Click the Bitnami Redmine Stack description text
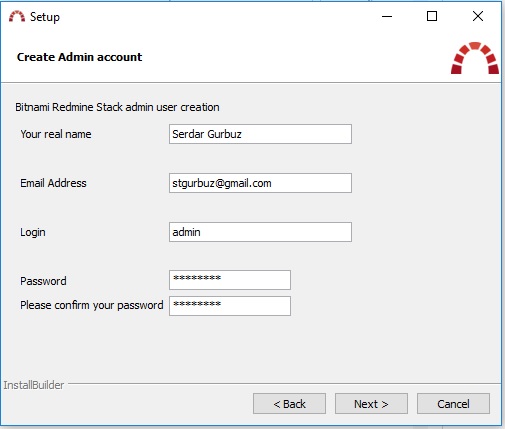The image size is (505, 429). click(117, 107)
